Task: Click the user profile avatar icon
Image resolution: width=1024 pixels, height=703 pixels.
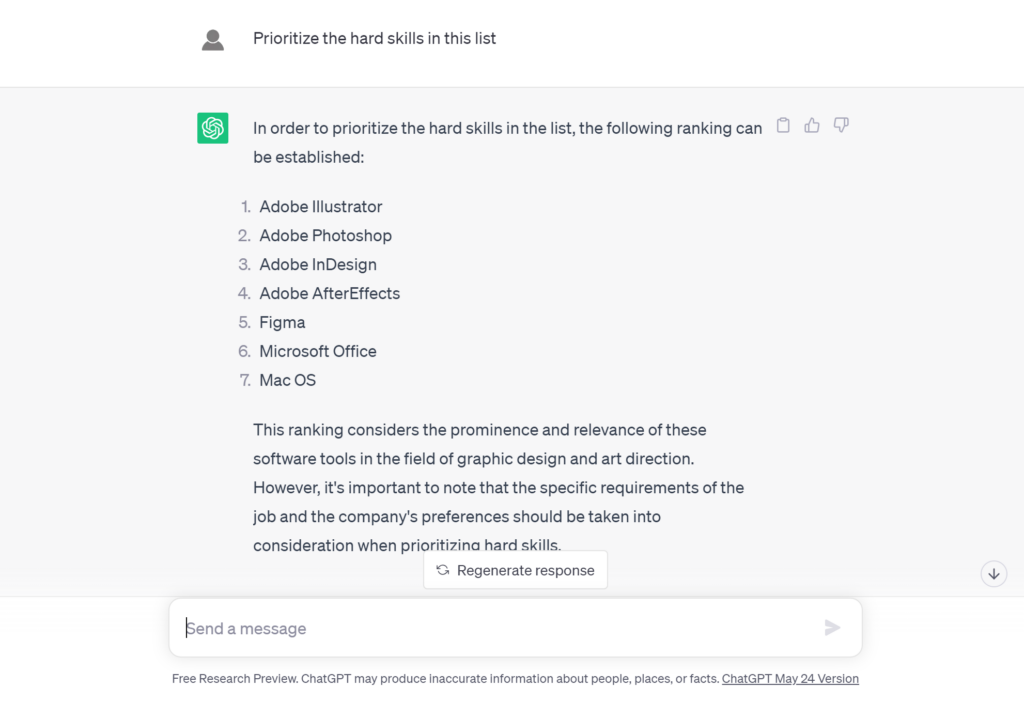Action: 213,40
